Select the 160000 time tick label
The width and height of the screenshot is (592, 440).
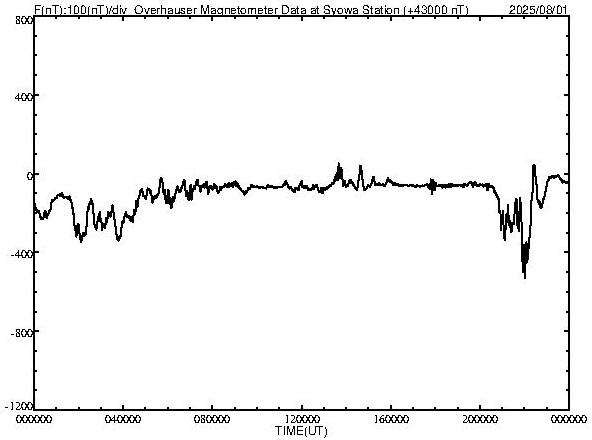(391, 419)
